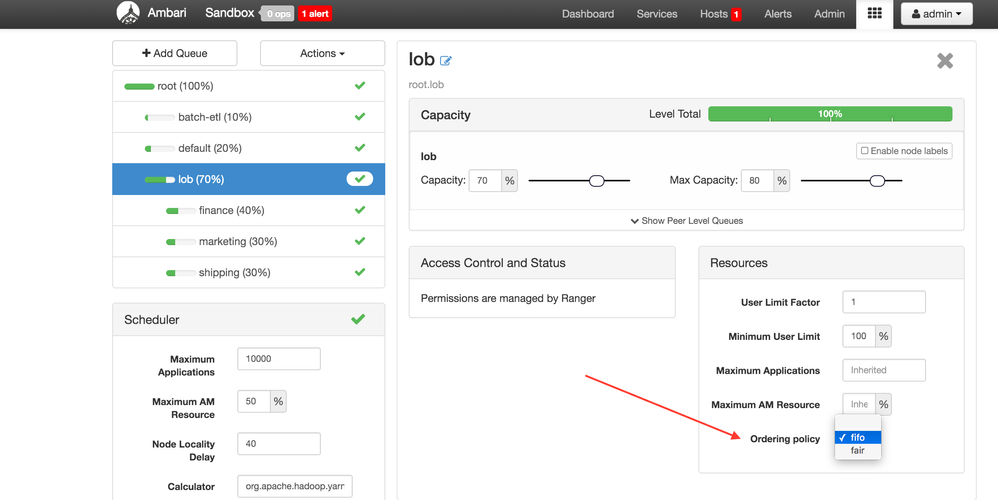Viewport: 998px width, 500px height.
Task: Select fair ordering policy option
Action: (858, 450)
